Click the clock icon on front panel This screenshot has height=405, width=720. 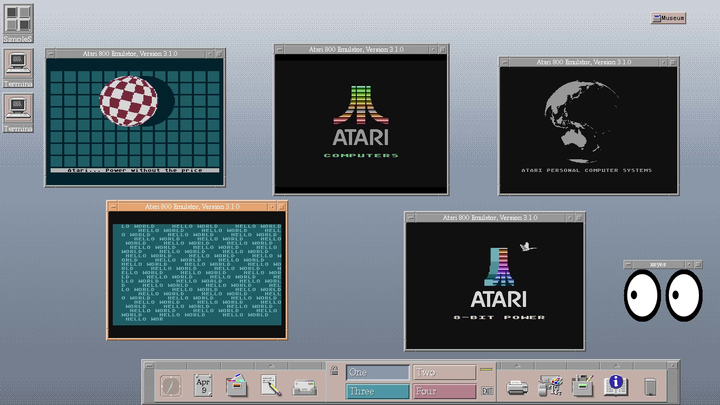(172, 385)
